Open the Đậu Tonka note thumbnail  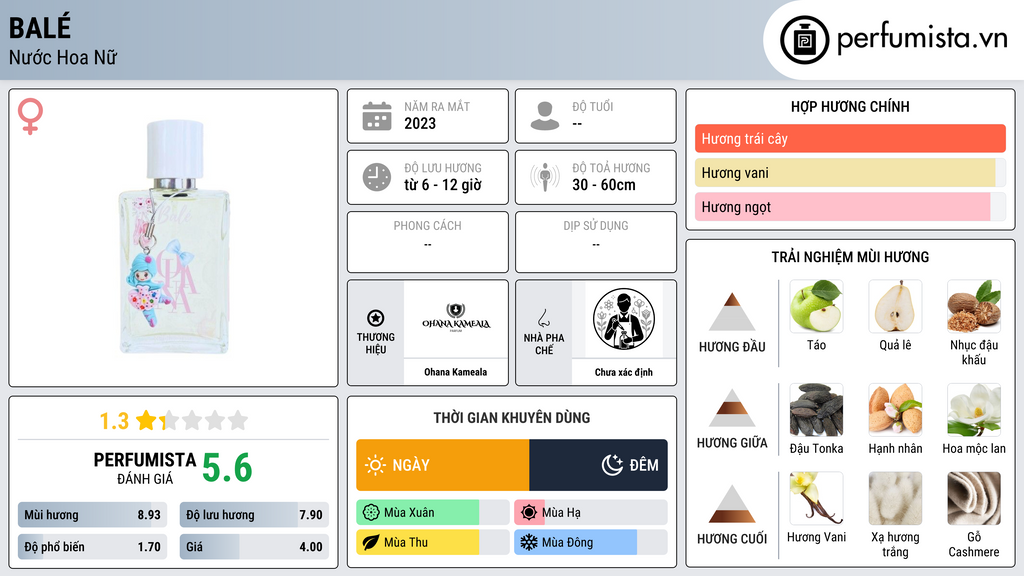click(816, 409)
